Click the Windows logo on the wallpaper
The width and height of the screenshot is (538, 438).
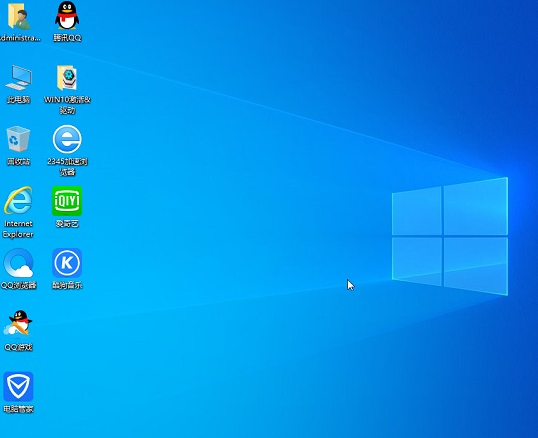(450, 236)
